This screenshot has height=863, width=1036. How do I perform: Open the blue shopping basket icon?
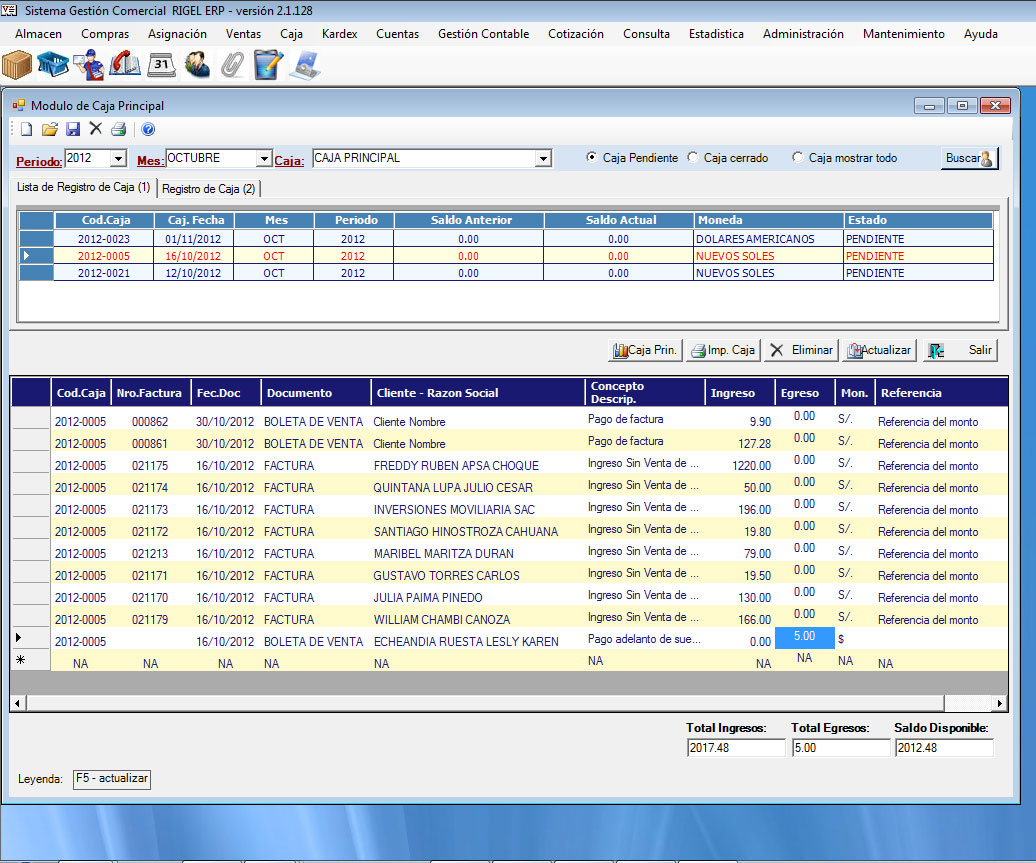click(53, 65)
